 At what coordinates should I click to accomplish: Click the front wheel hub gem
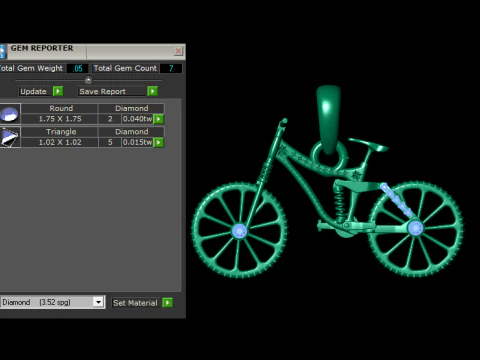click(239, 231)
